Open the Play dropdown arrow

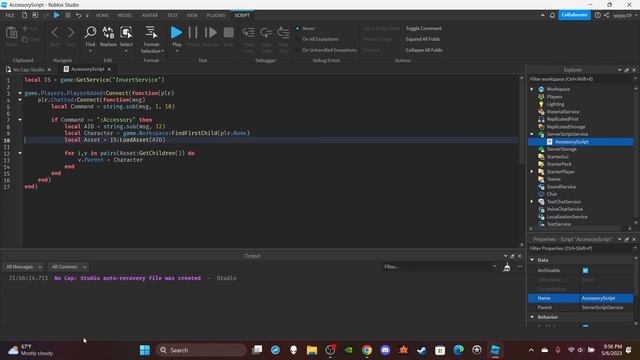[x=177, y=51]
